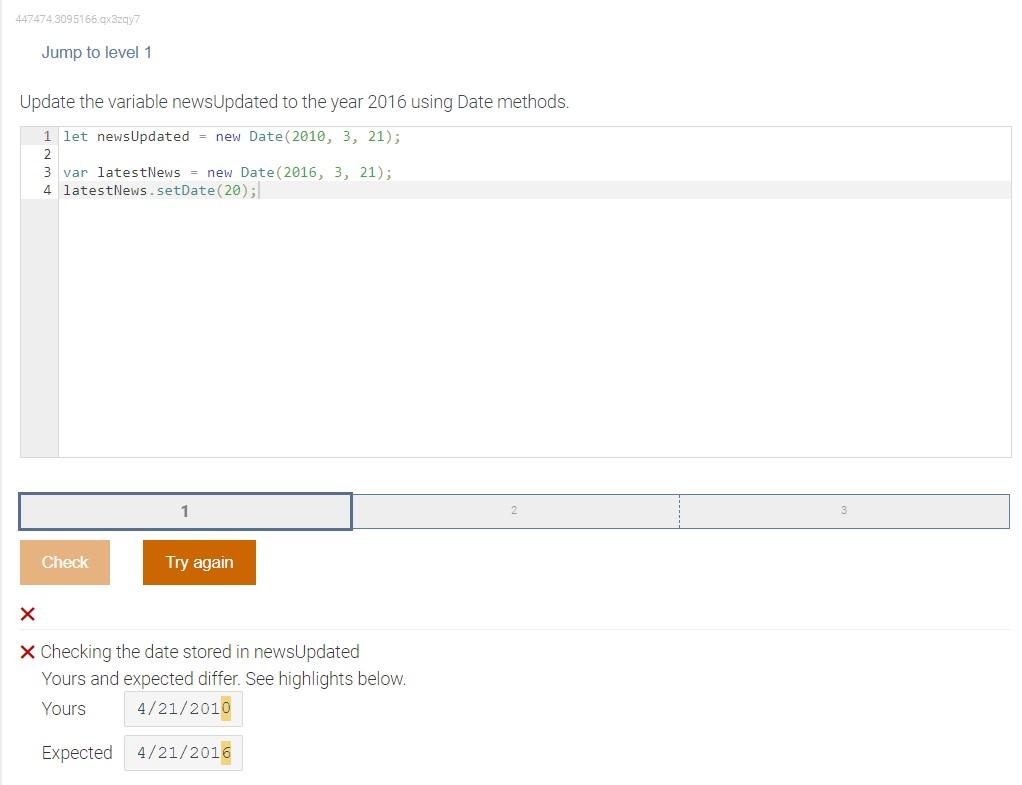Click the ID text 447474.3095166.qx3zqy7
The width and height of the screenshot is (1022, 785).
[78, 19]
